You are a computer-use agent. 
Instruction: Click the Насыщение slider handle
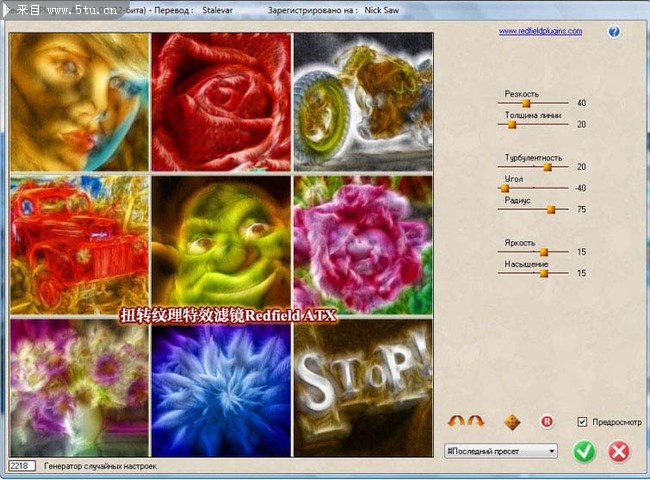544,272
